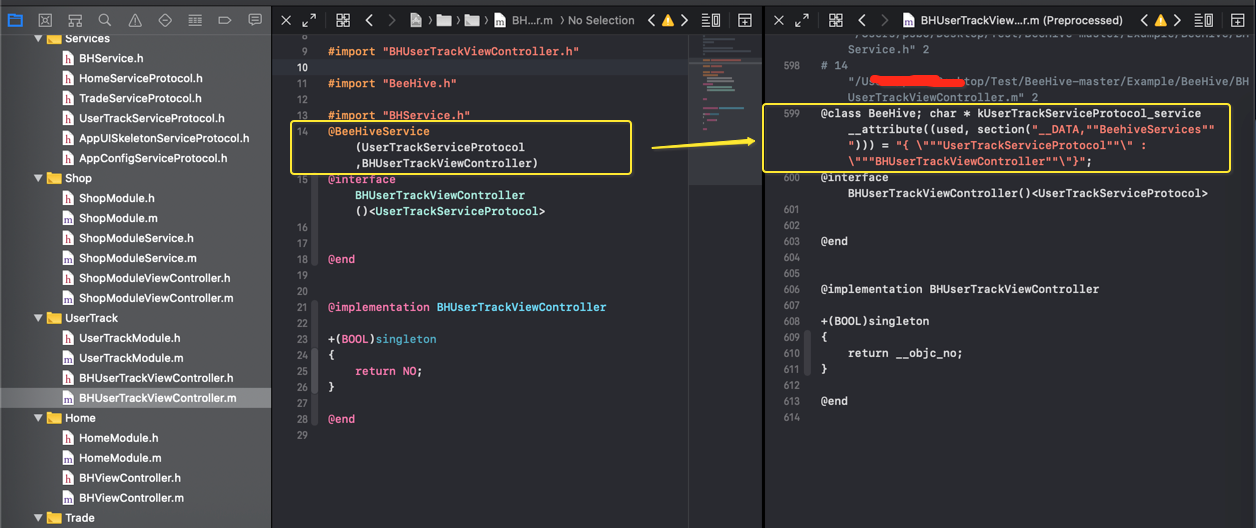Click the warning icon in left editor bar

[x=667, y=20]
